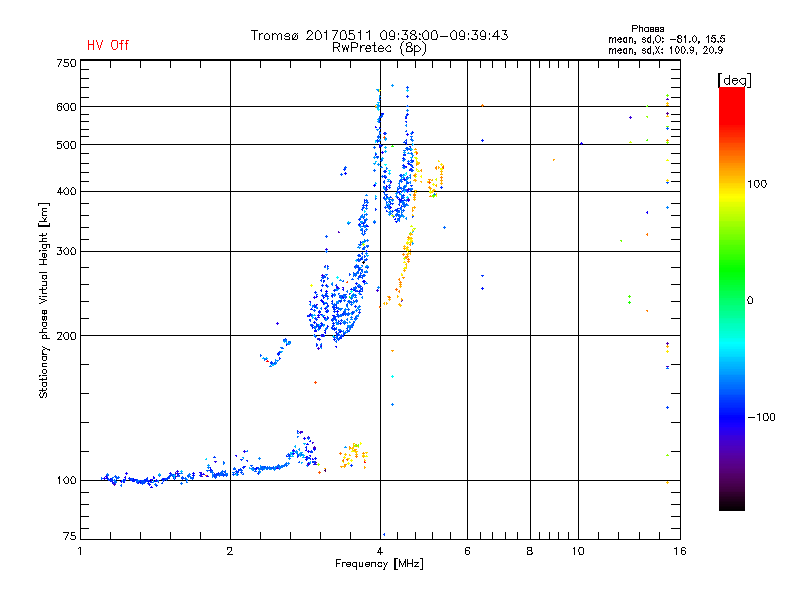Click the 'Frequency [MHz]' axis title
Screen dimensions: 800x600
point(379,564)
